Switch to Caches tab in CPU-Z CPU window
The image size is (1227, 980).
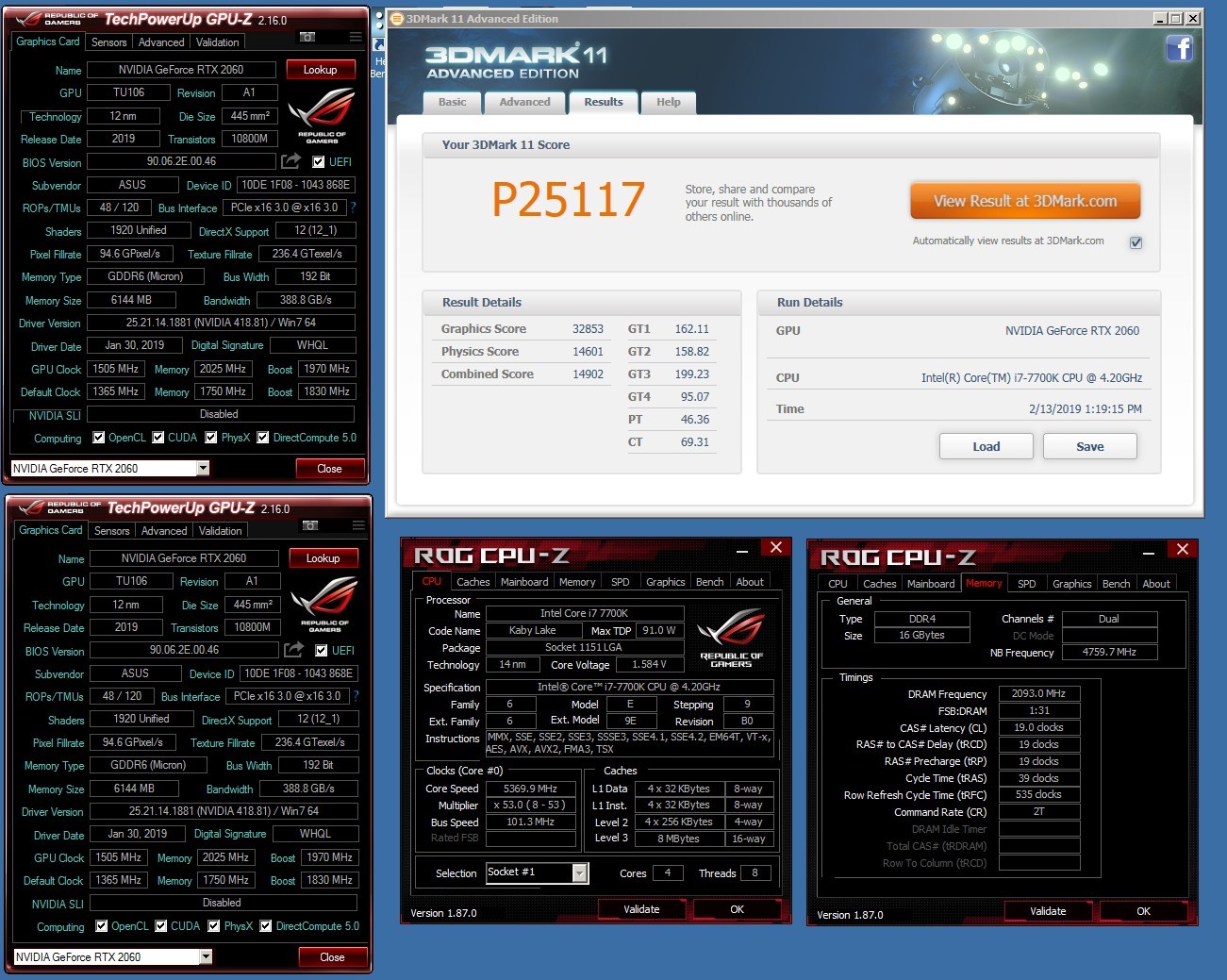[473, 582]
